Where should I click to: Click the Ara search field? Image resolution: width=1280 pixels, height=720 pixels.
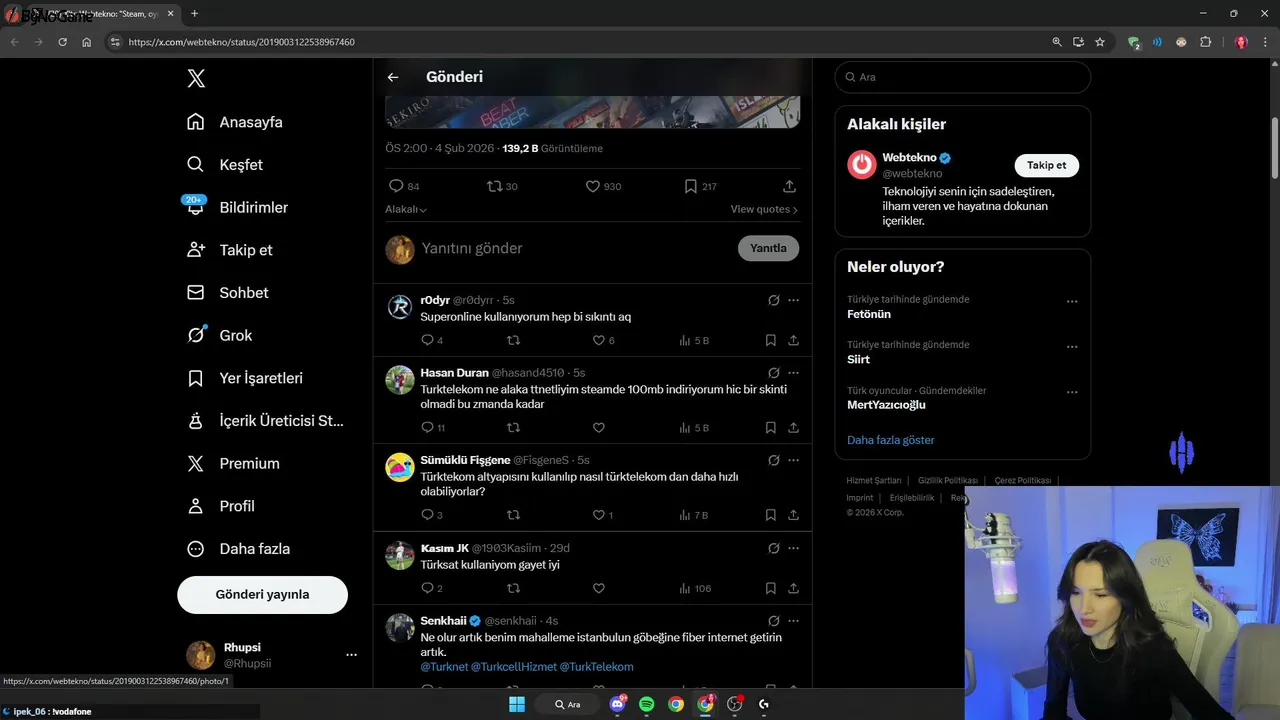click(962, 77)
